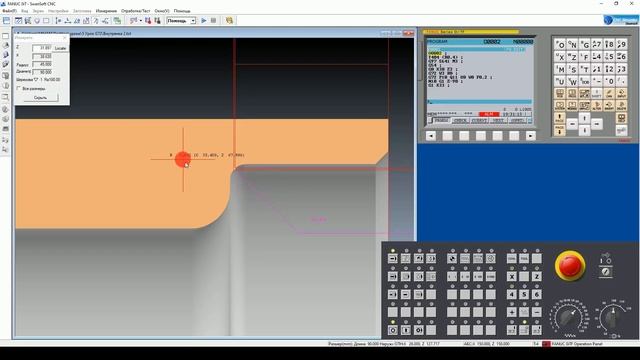Select the NEXT soft tab on CNC screen
The height and width of the screenshot is (360, 640).
tap(498, 120)
